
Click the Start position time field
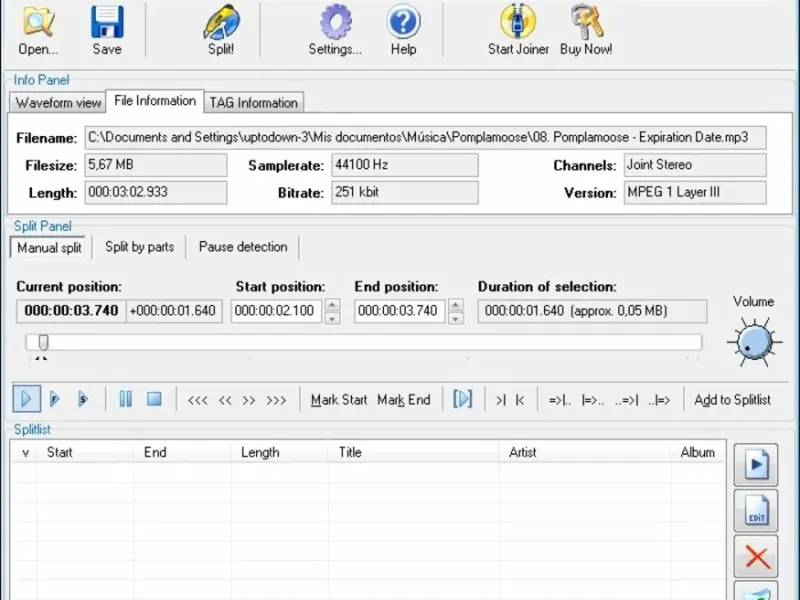point(277,311)
